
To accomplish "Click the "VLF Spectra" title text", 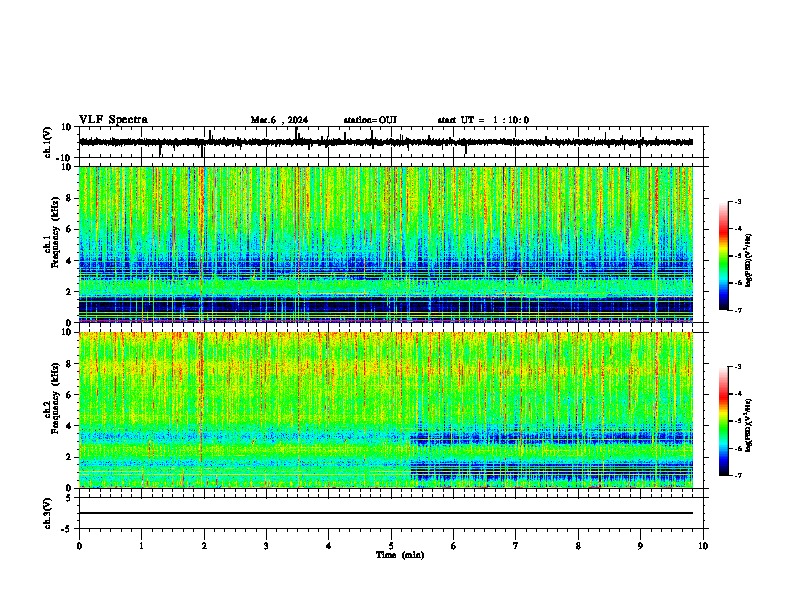I will point(113,119).
